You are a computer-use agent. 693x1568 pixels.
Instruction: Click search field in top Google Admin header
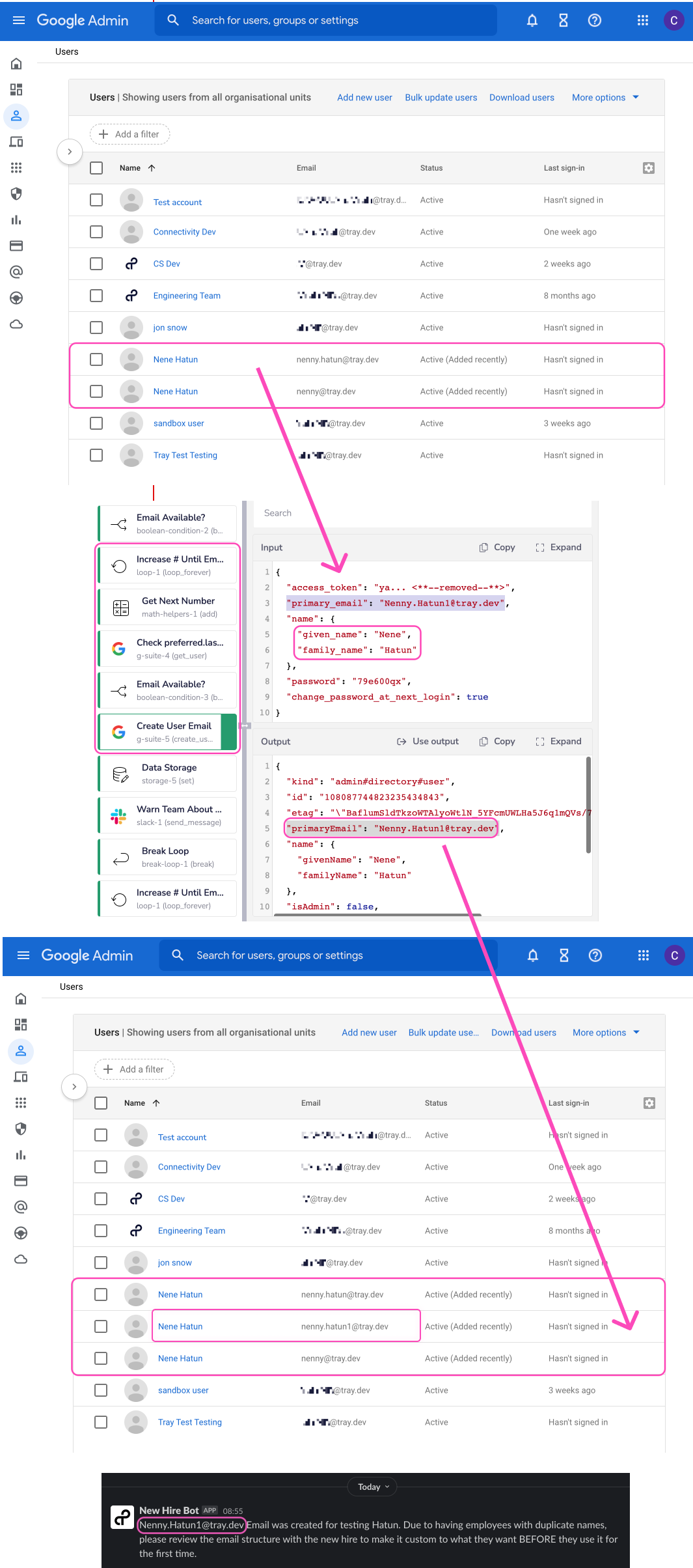[x=325, y=20]
